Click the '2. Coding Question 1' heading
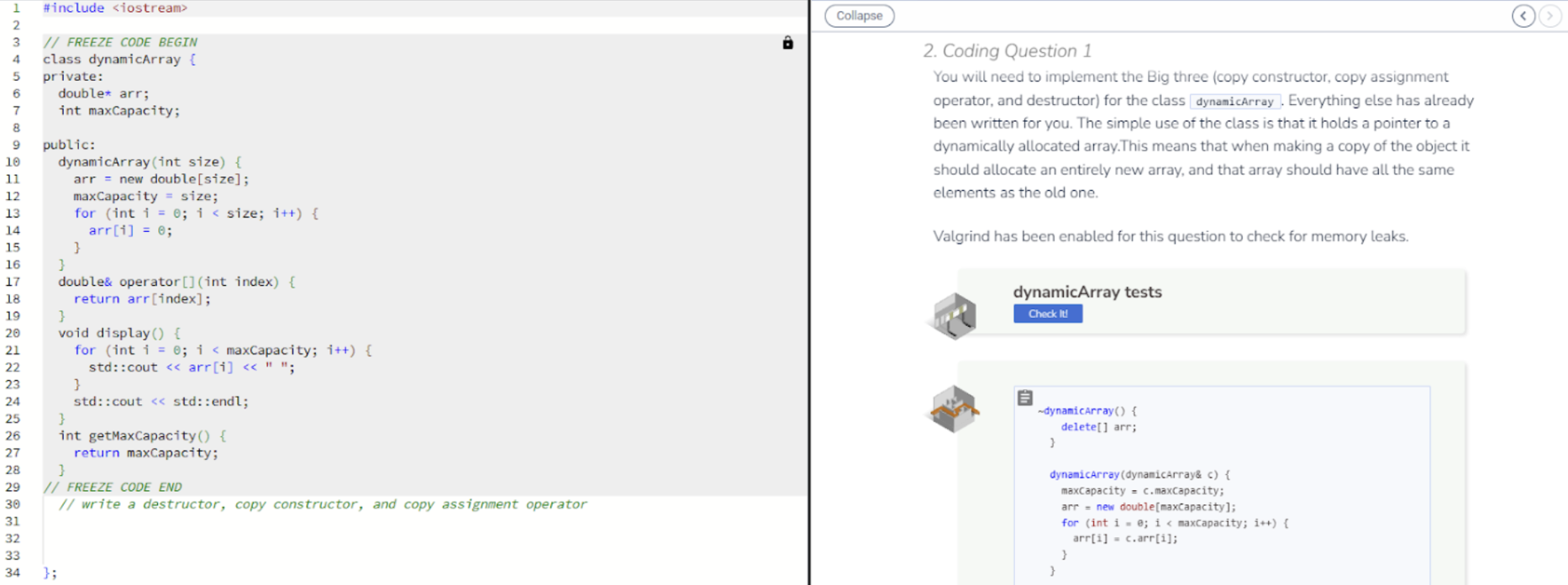This screenshot has width=1568, height=585. [x=1007, y=50]
